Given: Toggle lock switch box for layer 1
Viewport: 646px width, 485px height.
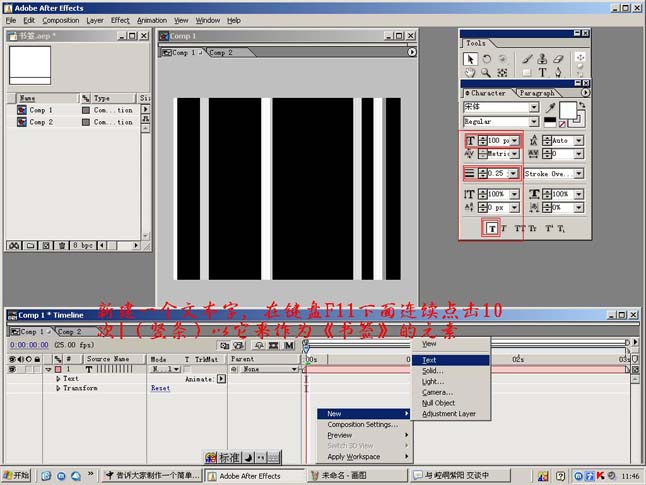Looking at the screenshot, I should [x=37, y=369].
